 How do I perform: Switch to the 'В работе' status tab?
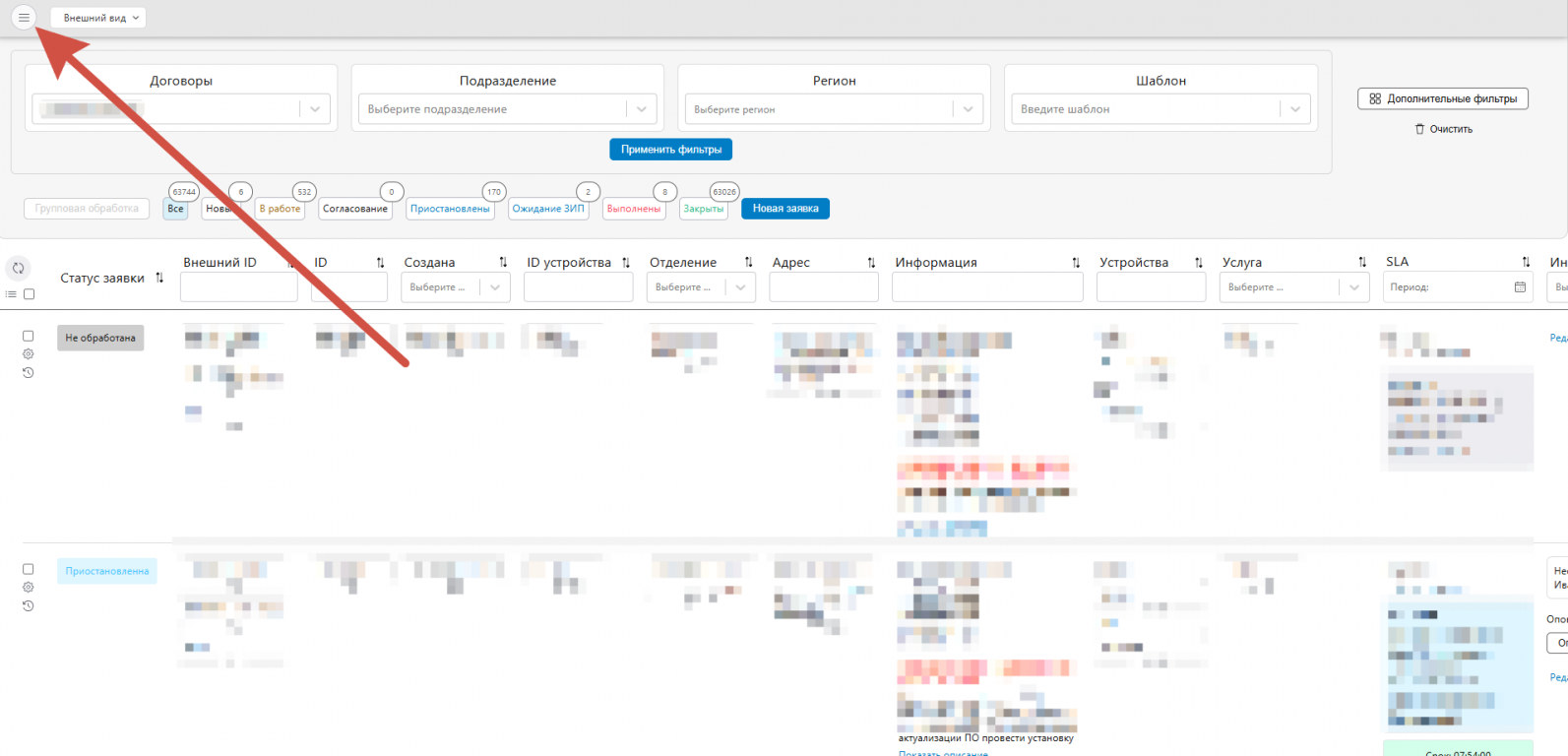pyautogui.click(x=280, y=209)
